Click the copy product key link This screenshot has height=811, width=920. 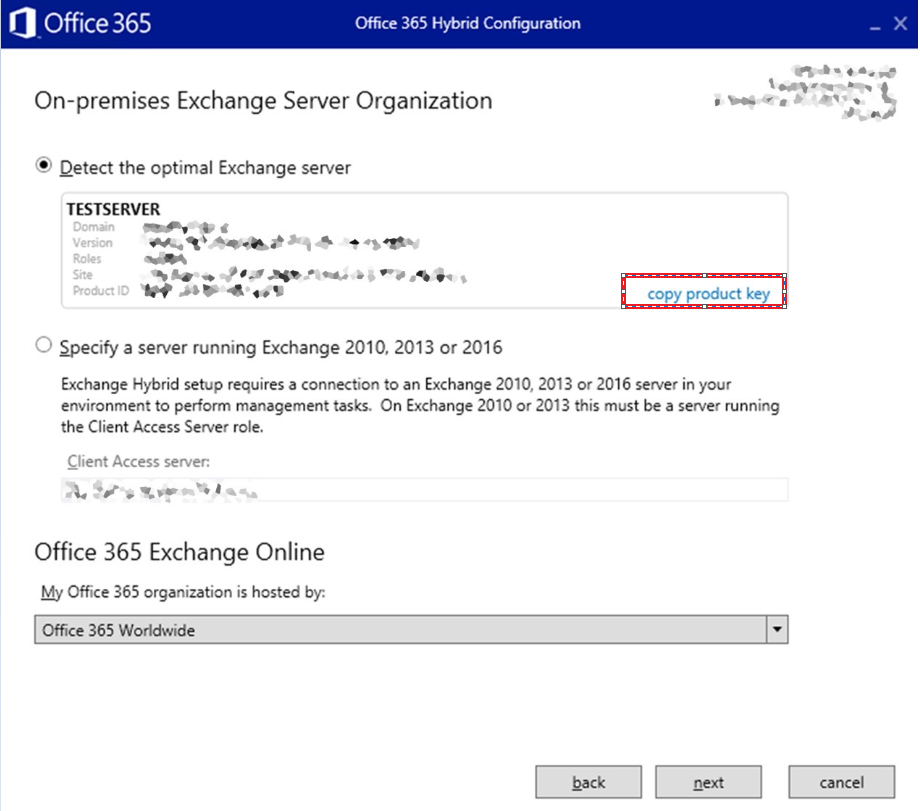708,293
